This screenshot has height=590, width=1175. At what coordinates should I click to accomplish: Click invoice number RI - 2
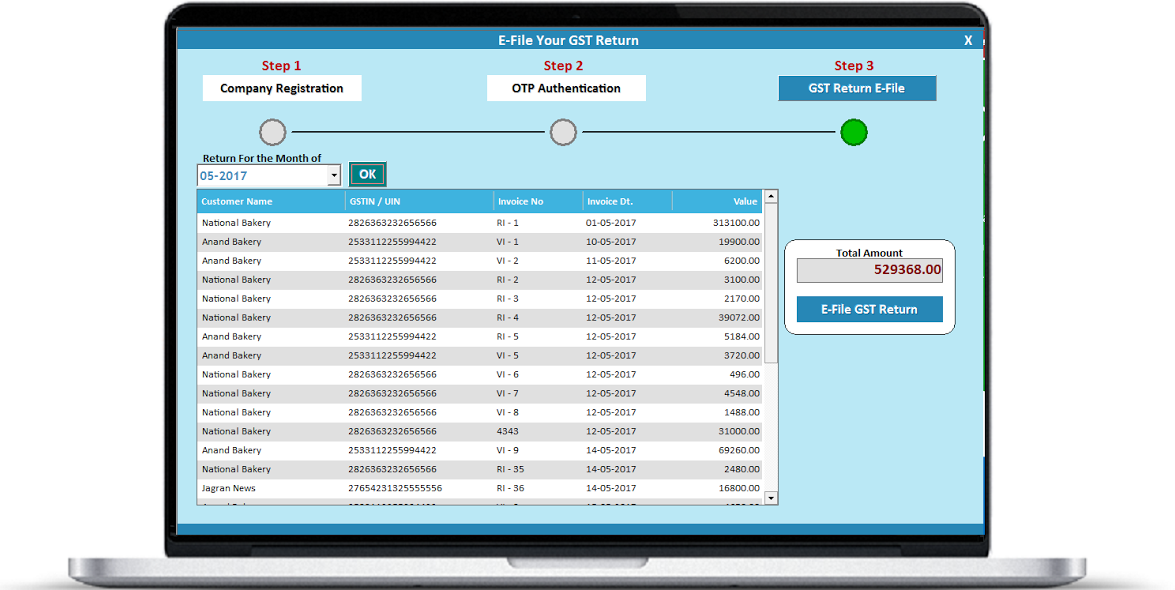coord(507,280)
